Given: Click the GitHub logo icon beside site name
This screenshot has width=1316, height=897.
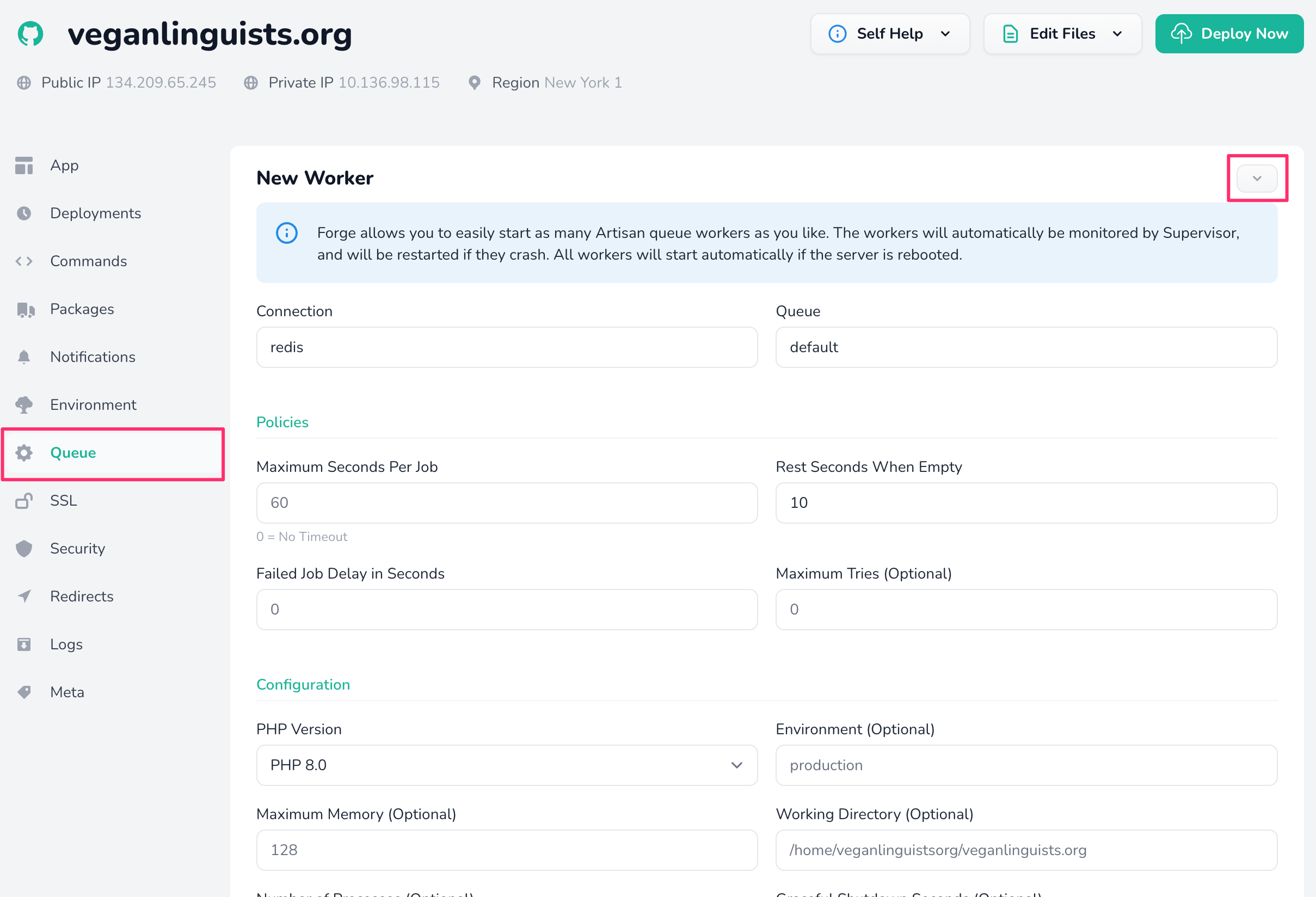Looking at the screenshot, I should tap(30, 34).
